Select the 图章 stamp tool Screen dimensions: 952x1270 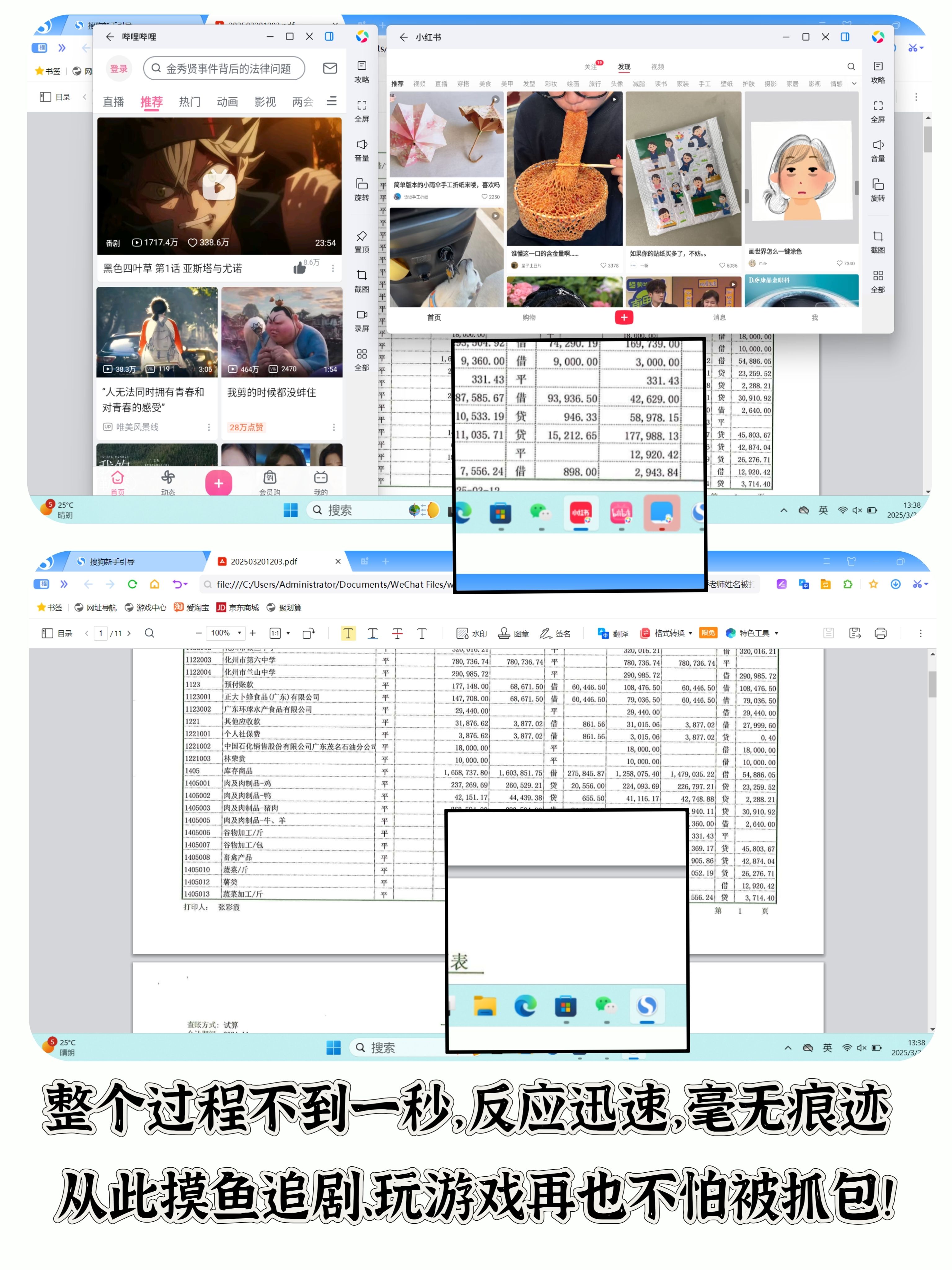pyautogui.click(x=513, y=633)
